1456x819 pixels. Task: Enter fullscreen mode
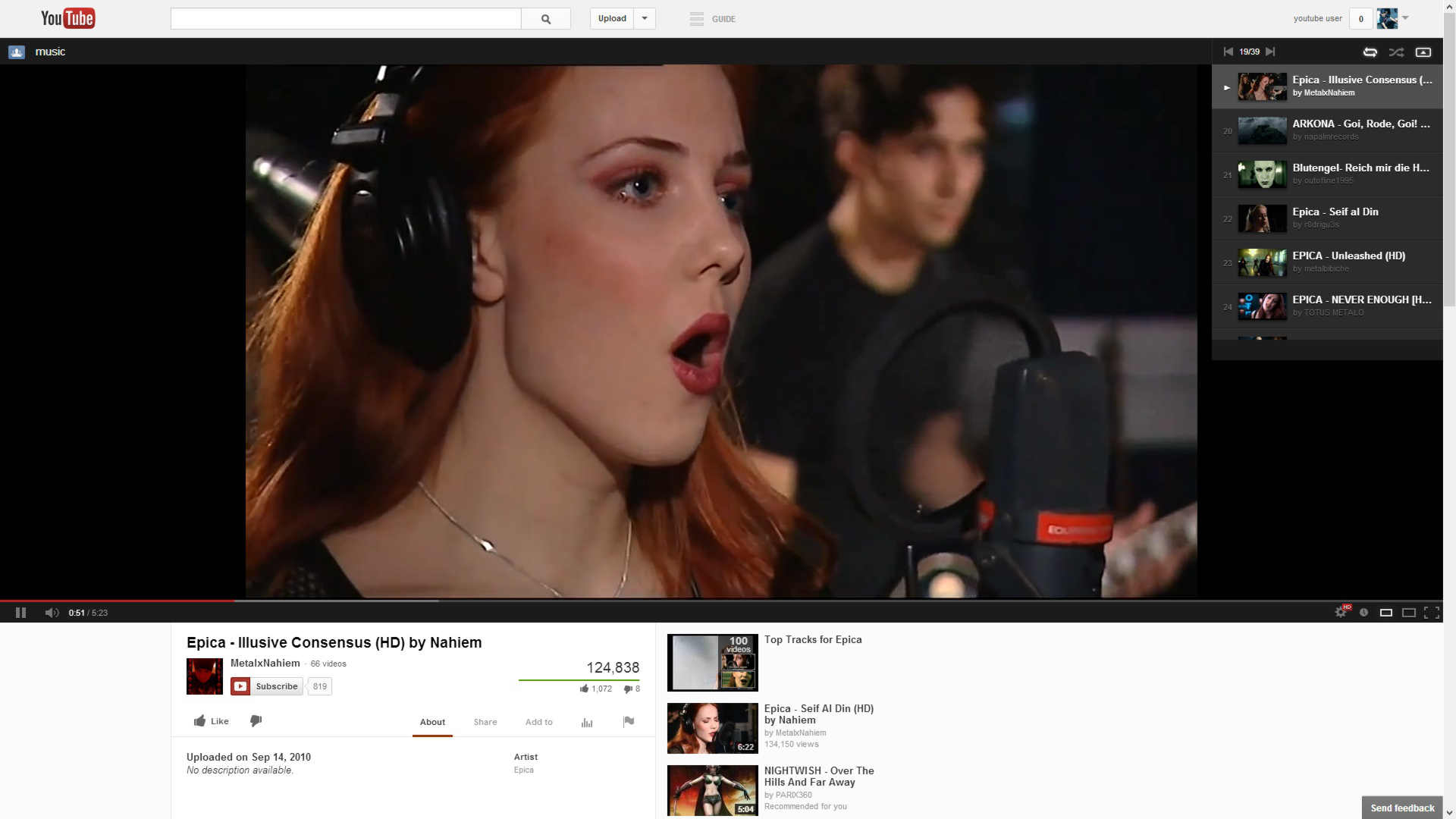click(x=1432, y=612)
